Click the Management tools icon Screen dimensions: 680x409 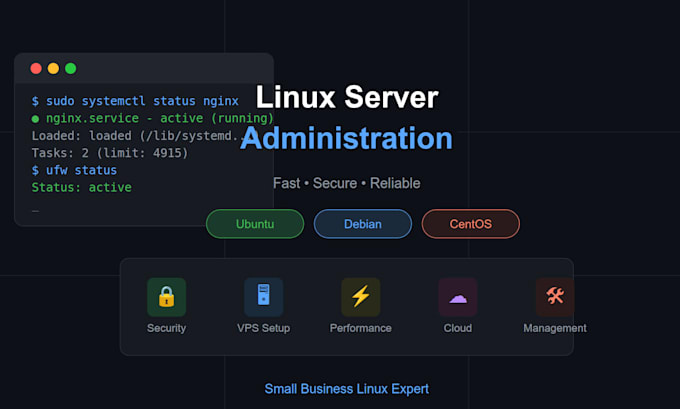tap(555, 297)
